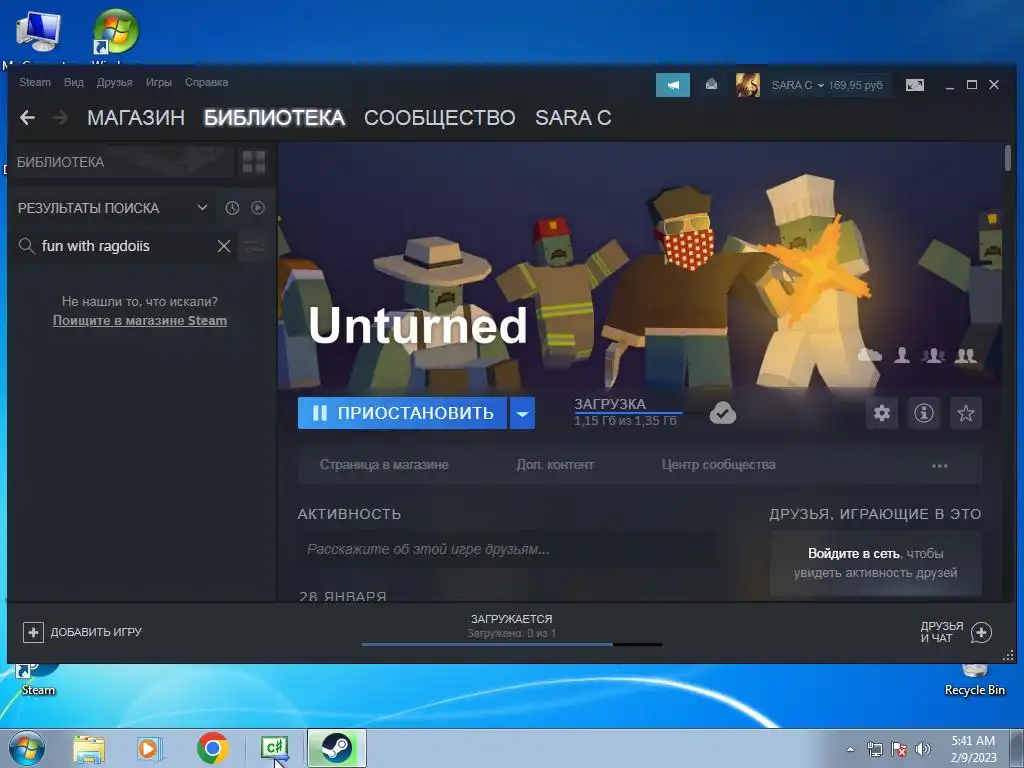1024x768 pixels.
Task: Show hidden tray icons arrow
Action: [850, 749]
